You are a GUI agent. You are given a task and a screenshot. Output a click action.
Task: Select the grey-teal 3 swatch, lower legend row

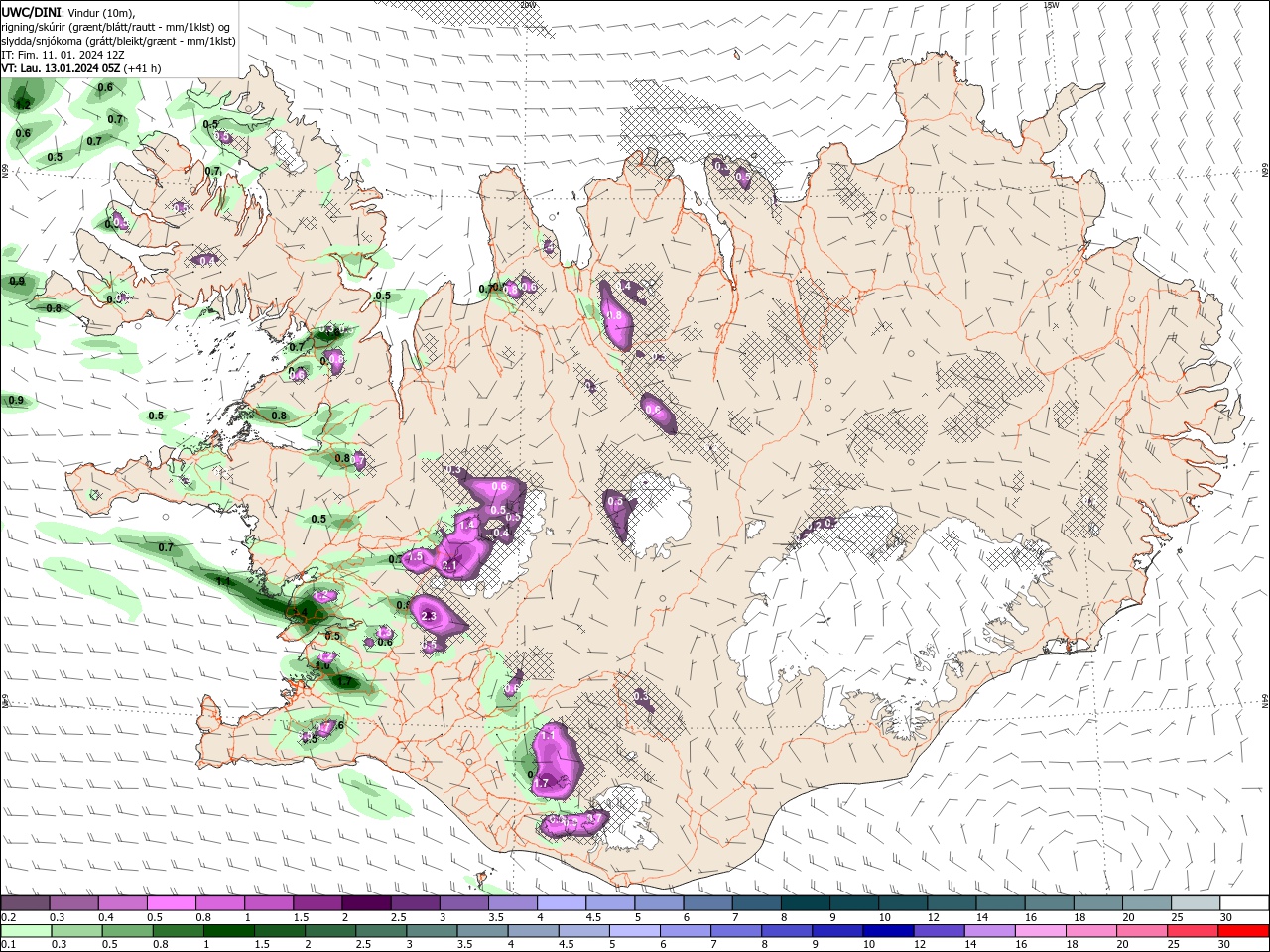432,931
